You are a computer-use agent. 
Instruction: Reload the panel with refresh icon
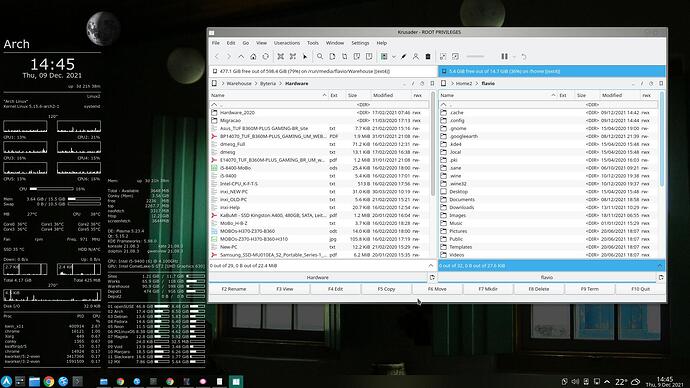click(x=265, y=57)
